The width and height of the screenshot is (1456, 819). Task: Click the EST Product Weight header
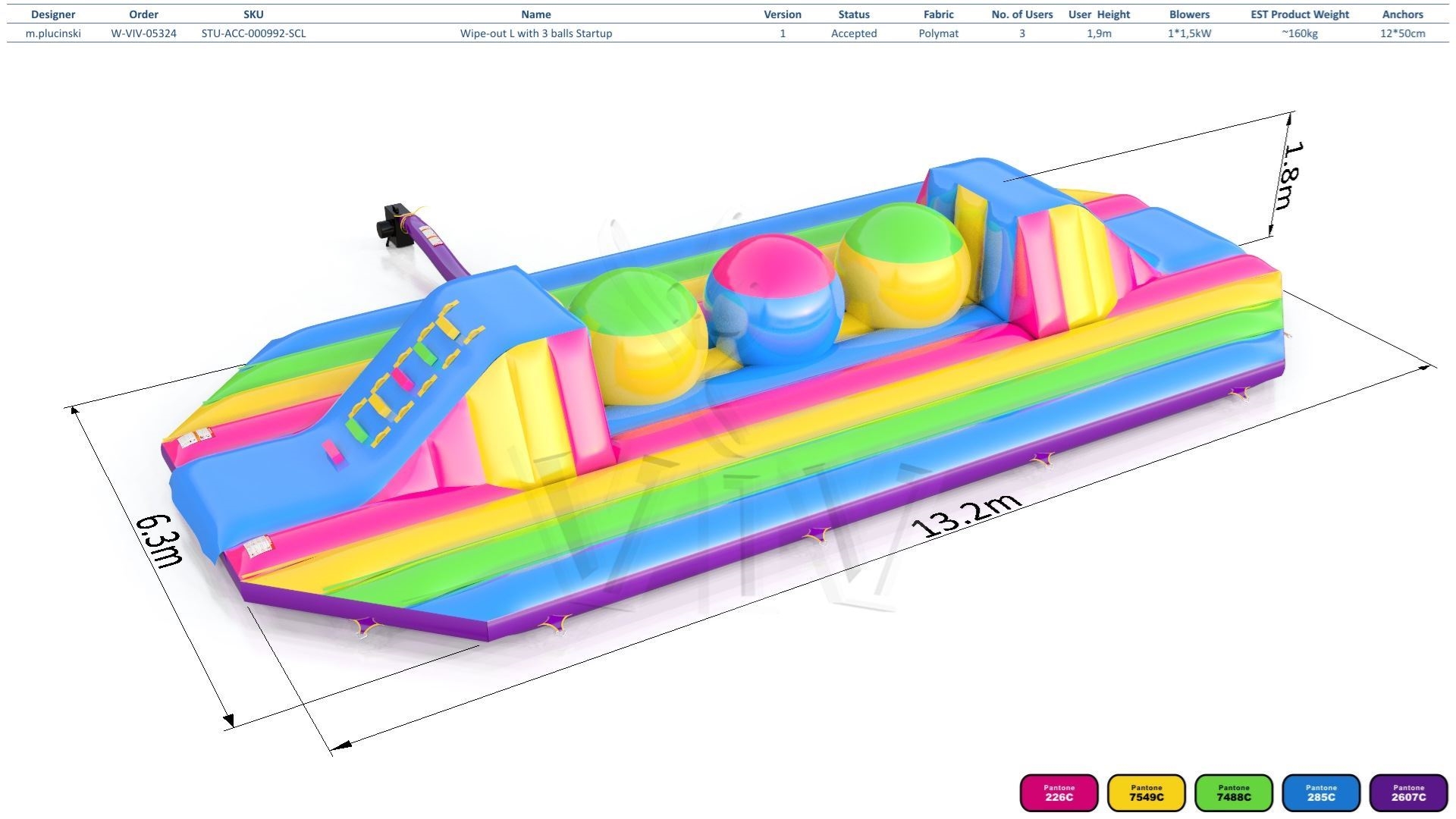tap(1300, 14)
